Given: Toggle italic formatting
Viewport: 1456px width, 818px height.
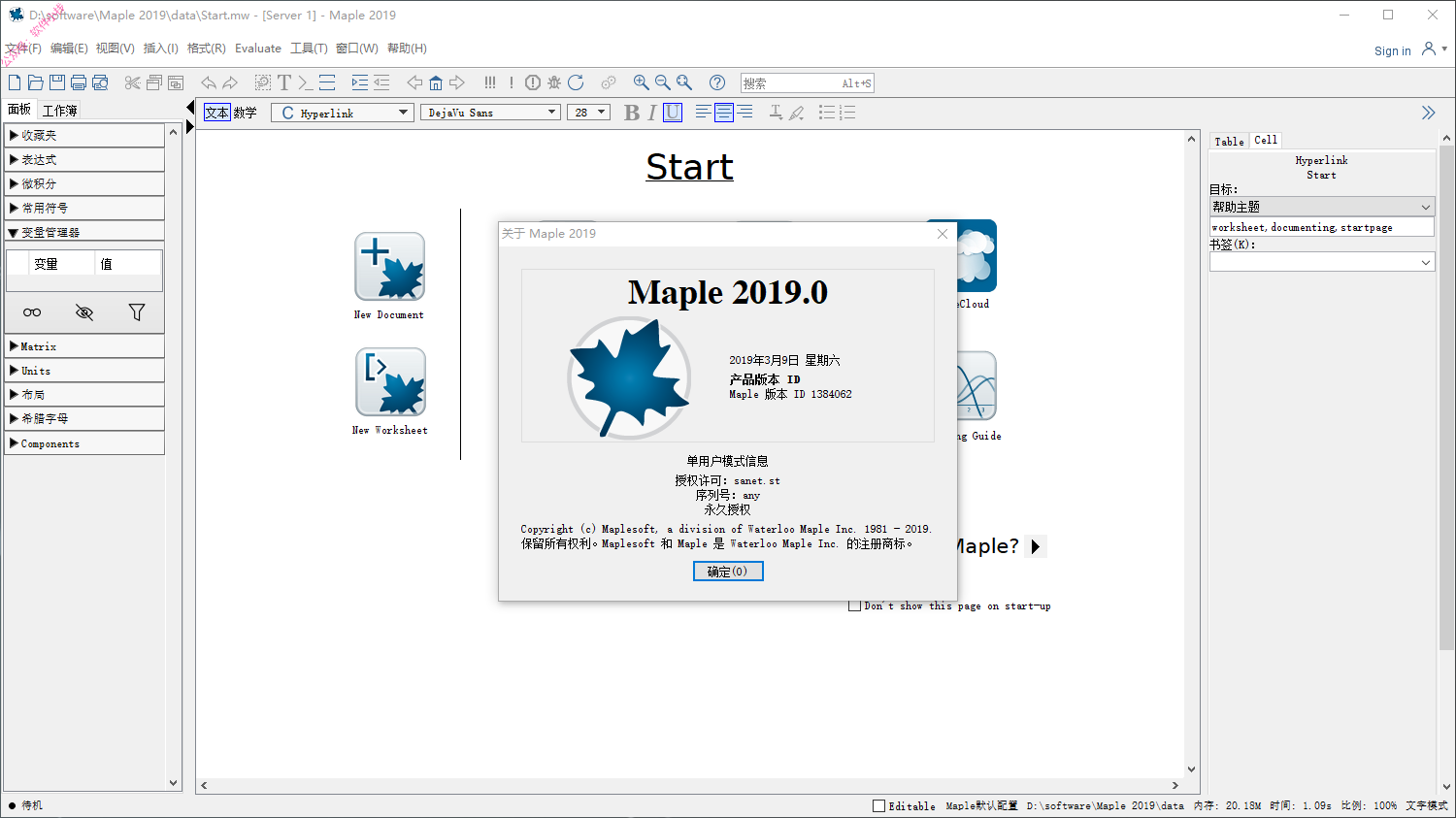Looking at the screenshot, I should click(x=652, y=113).
